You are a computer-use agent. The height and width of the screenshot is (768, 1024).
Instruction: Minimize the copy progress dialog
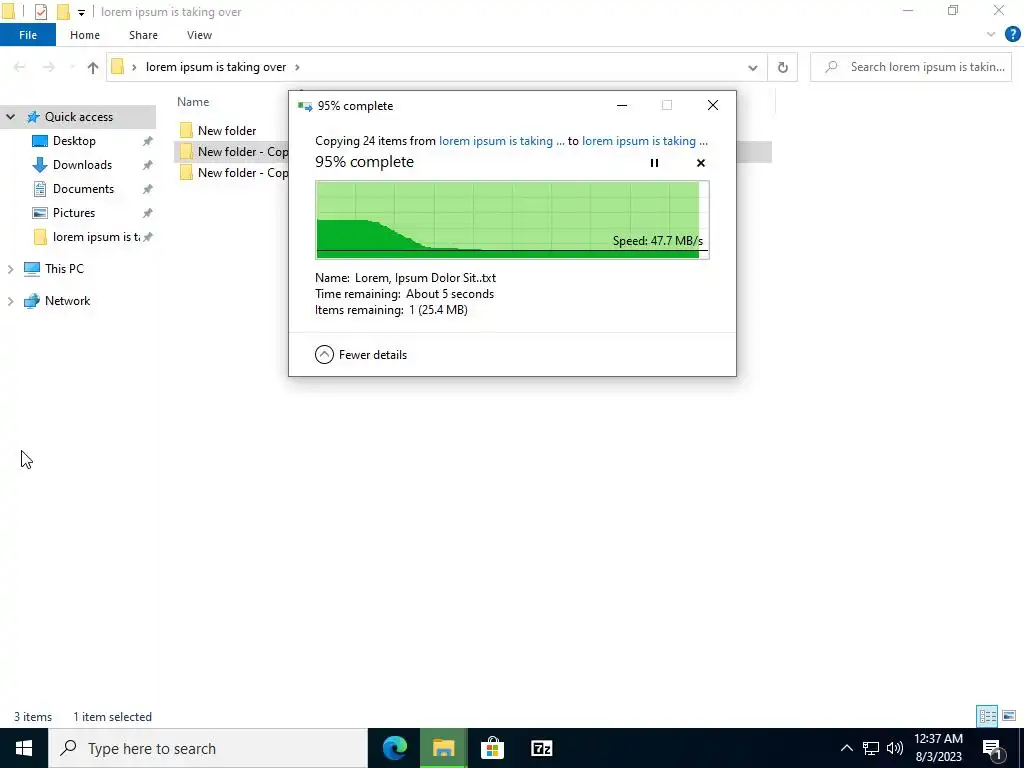pos(622,105)
